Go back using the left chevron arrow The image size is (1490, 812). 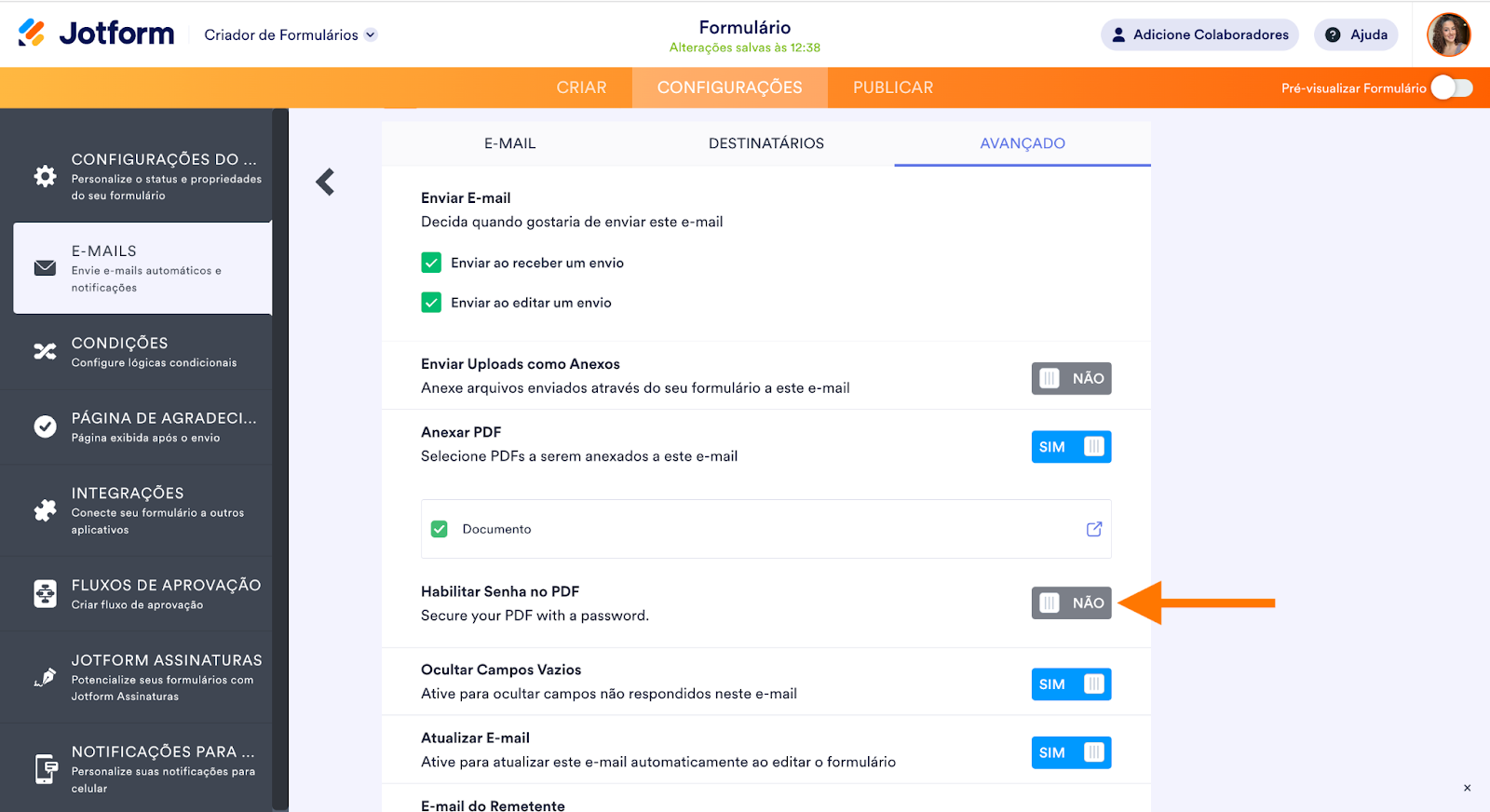click(325, 182)
